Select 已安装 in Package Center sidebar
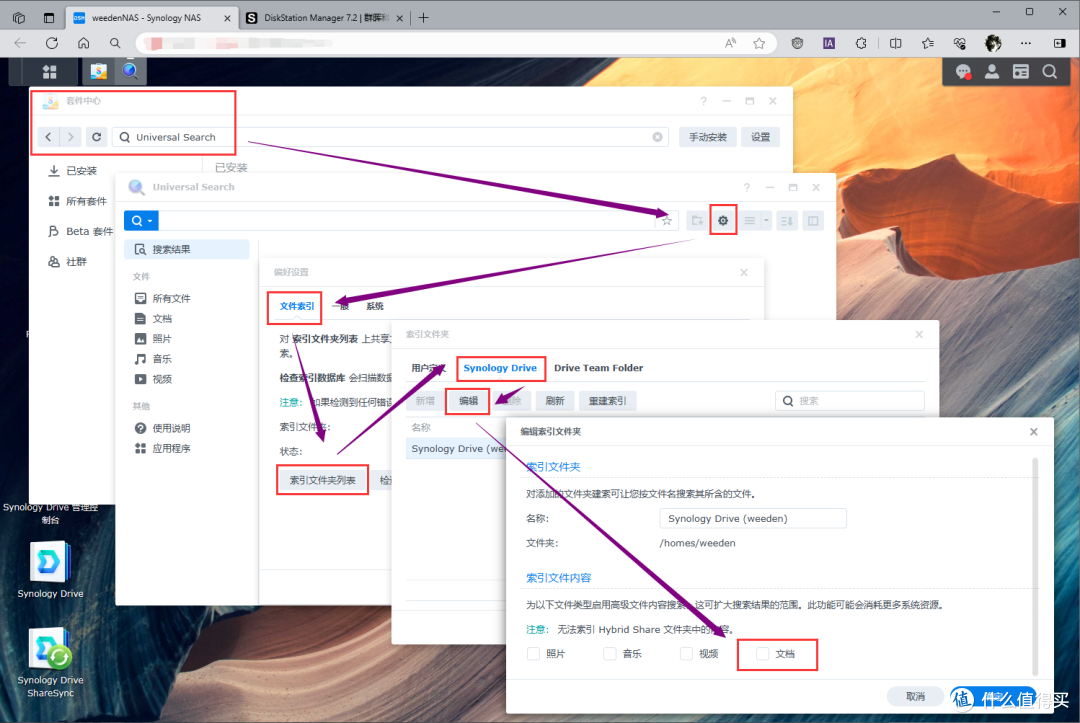The height and width of the screenshot is (723, 1080). tap(73, 171)
